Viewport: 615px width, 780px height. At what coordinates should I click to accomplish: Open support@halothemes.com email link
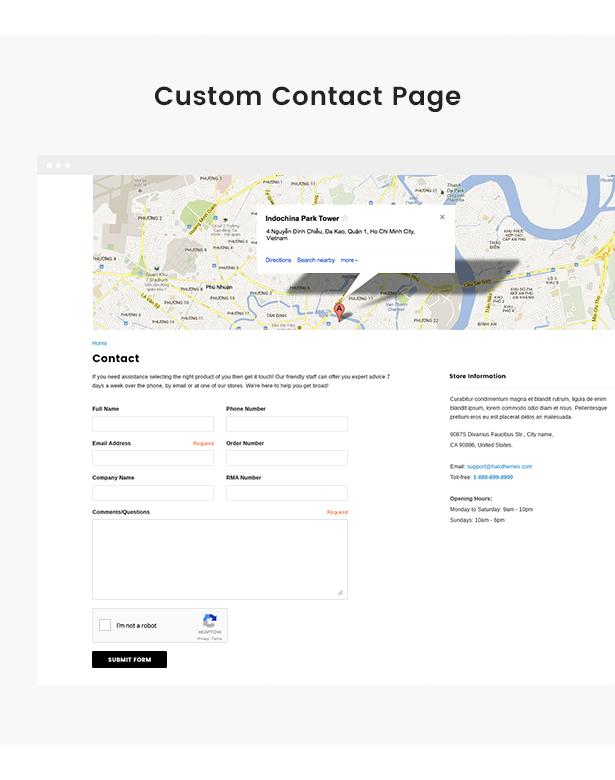tap(500, 467)
